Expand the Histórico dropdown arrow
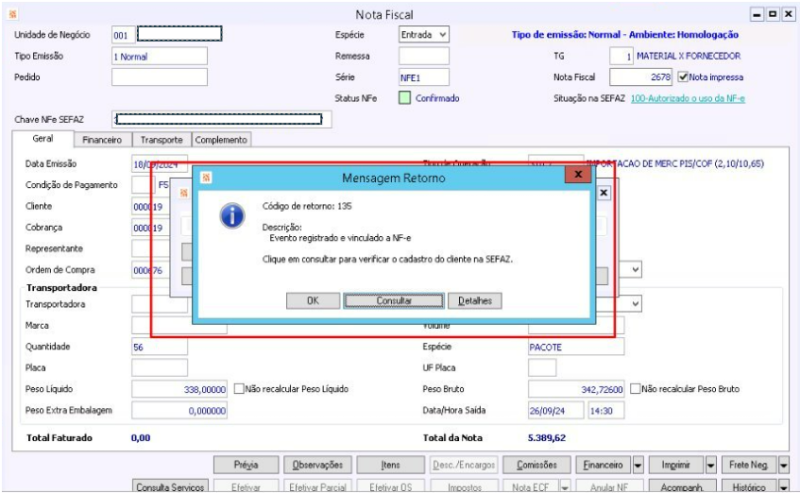This screenshot has width=800, height=493. click(x=784, y=487)
